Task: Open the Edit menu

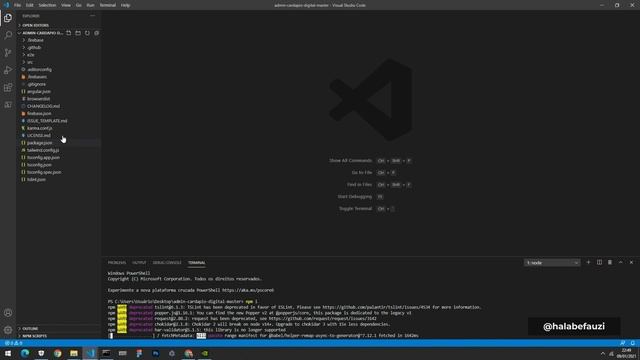Action: [x=30, y=5]
